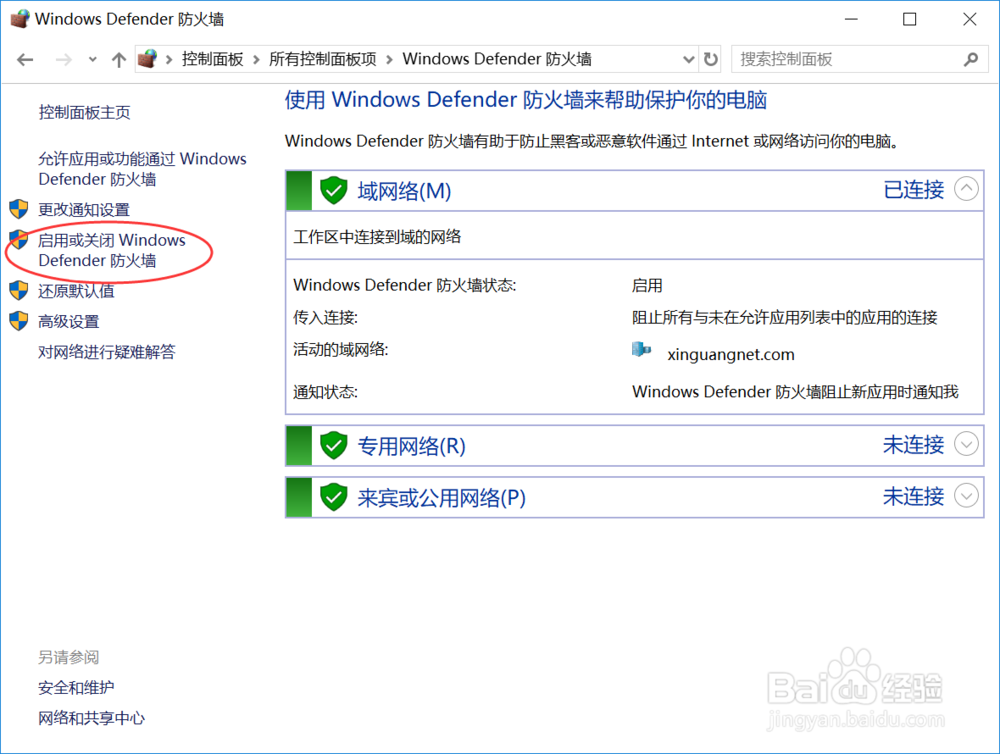
Task: Click the 来宾或公用网络(P) header title
Action: click(441, 498)
